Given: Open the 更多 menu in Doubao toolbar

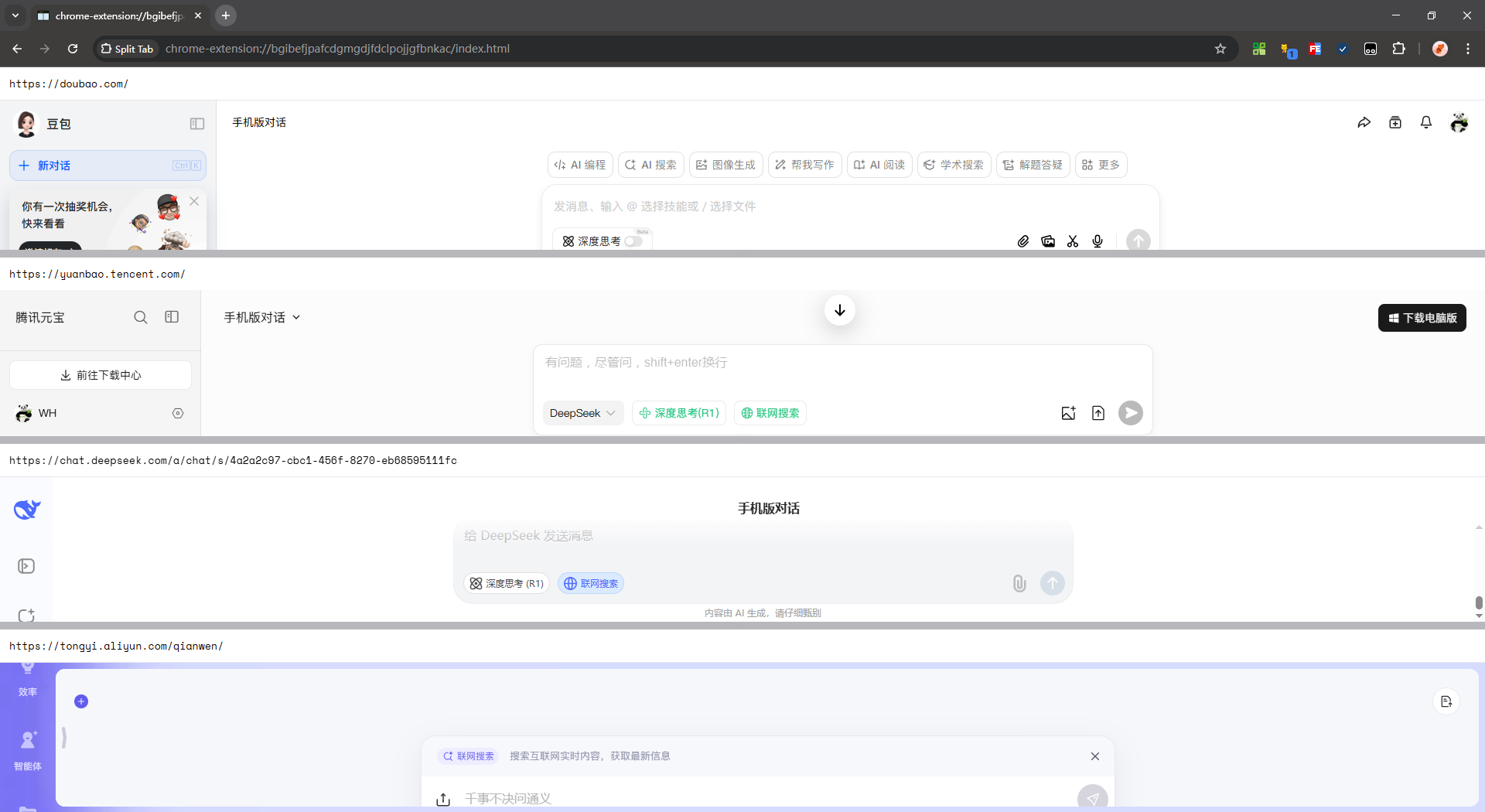Looking at the screenshot, I should tap(1100, 164).
